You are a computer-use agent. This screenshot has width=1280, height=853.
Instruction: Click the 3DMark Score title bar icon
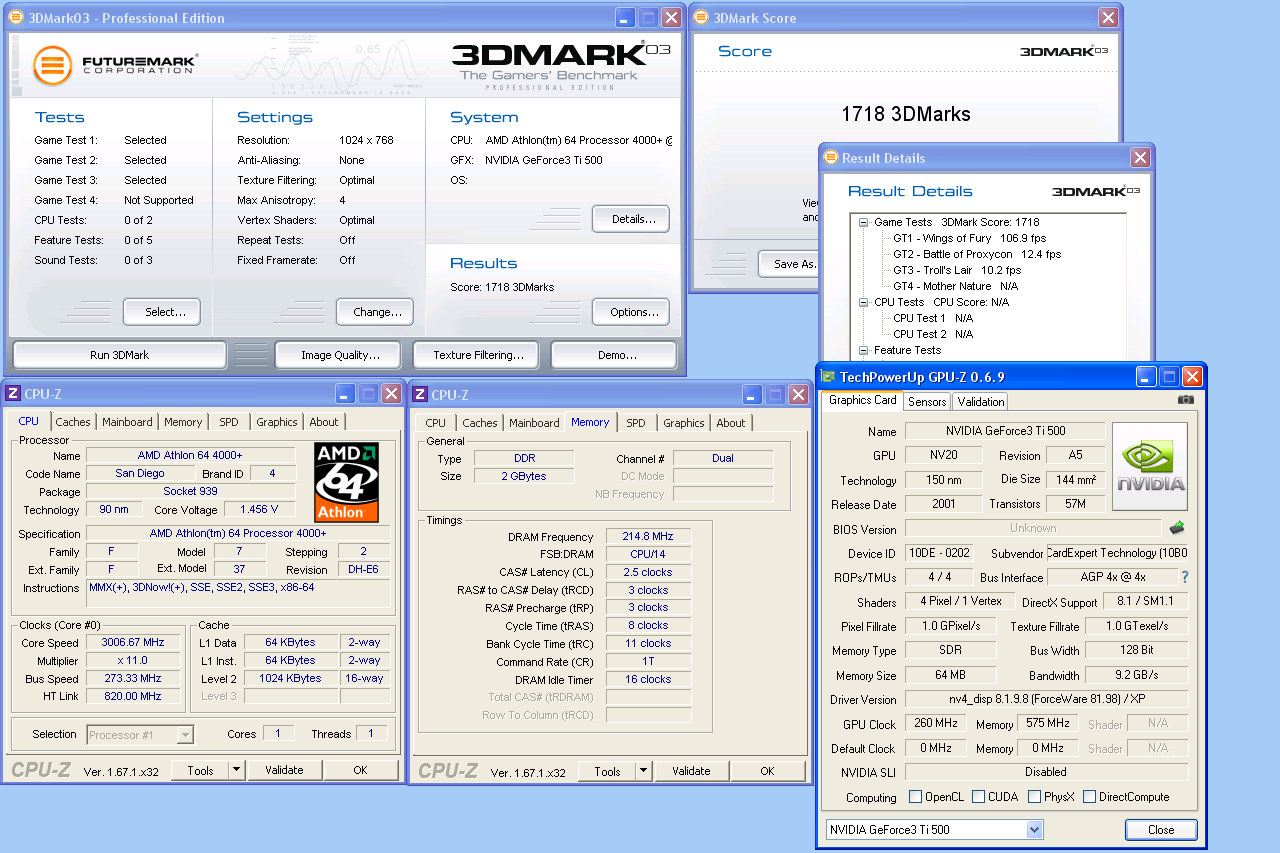click(x=700, y=18)
